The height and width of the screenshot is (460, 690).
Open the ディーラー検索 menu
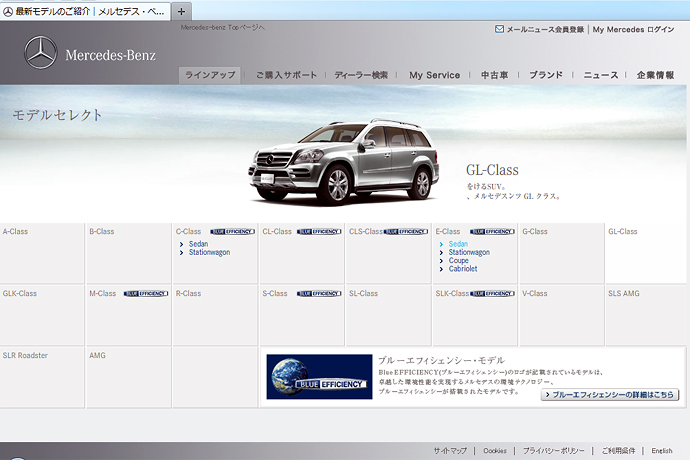click(x=361, y=75)
